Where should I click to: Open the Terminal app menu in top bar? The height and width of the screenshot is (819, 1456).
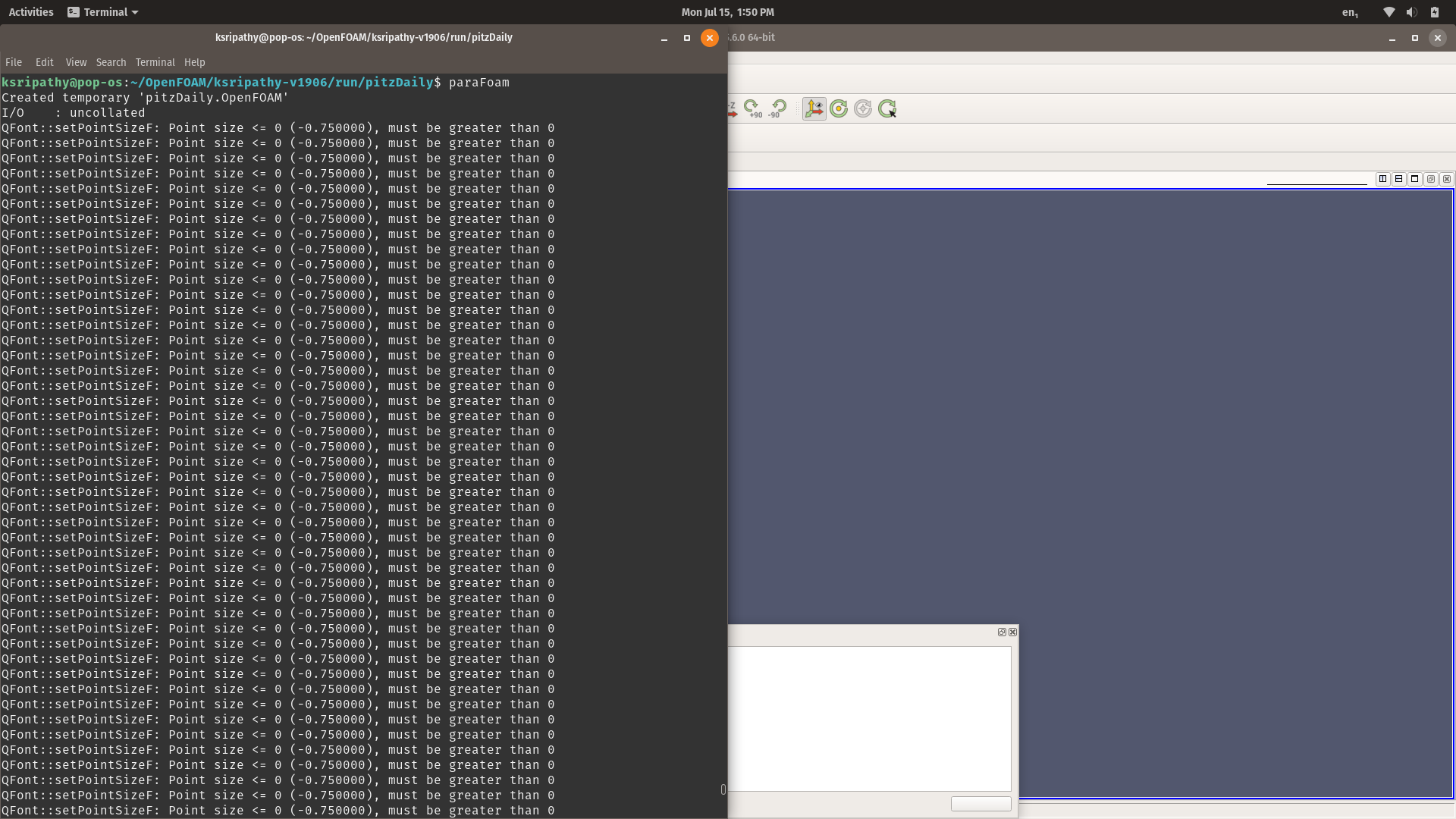[103, 12]
